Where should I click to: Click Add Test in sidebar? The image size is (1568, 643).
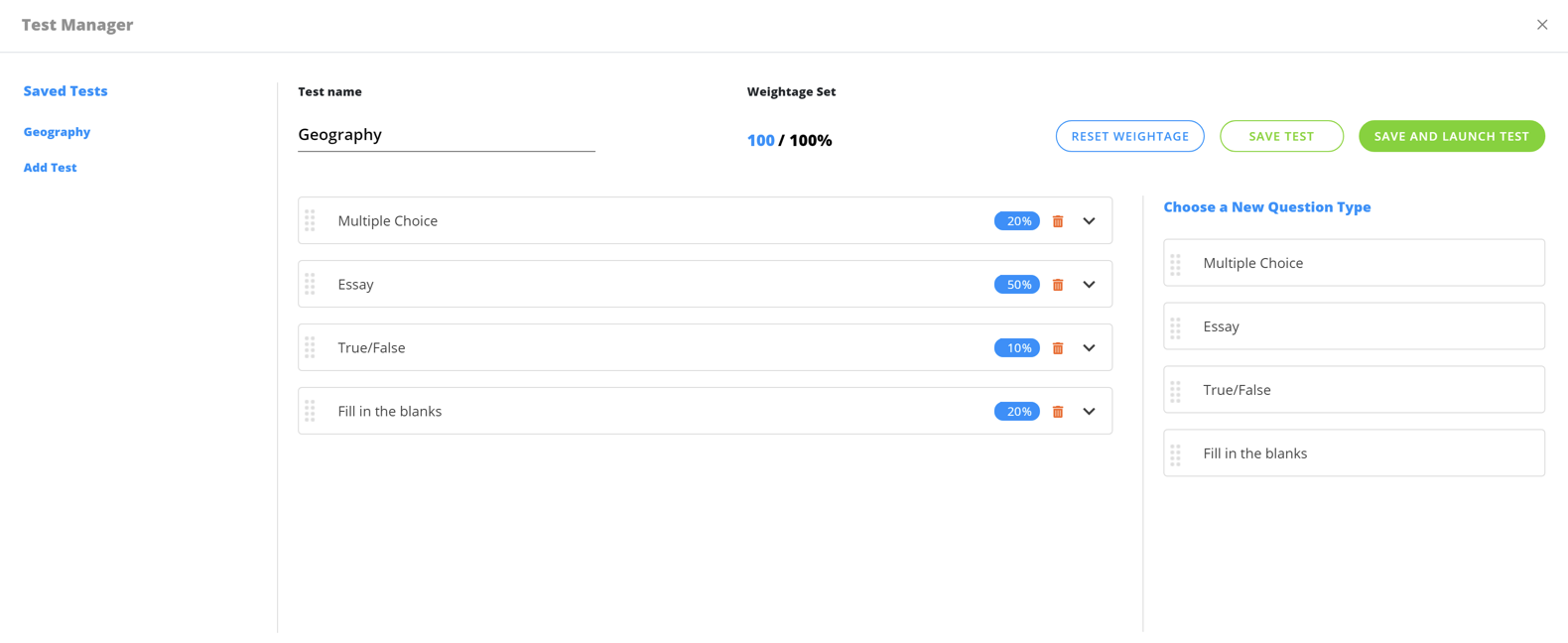click(50, 168)
